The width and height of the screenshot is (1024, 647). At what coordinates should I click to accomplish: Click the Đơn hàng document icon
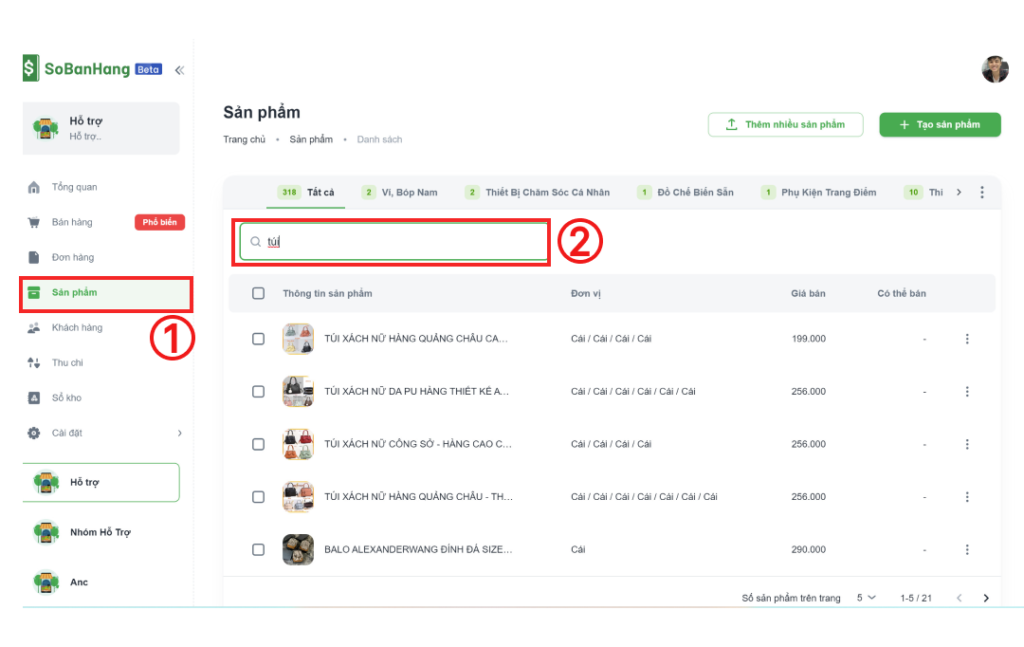[34, 258]
